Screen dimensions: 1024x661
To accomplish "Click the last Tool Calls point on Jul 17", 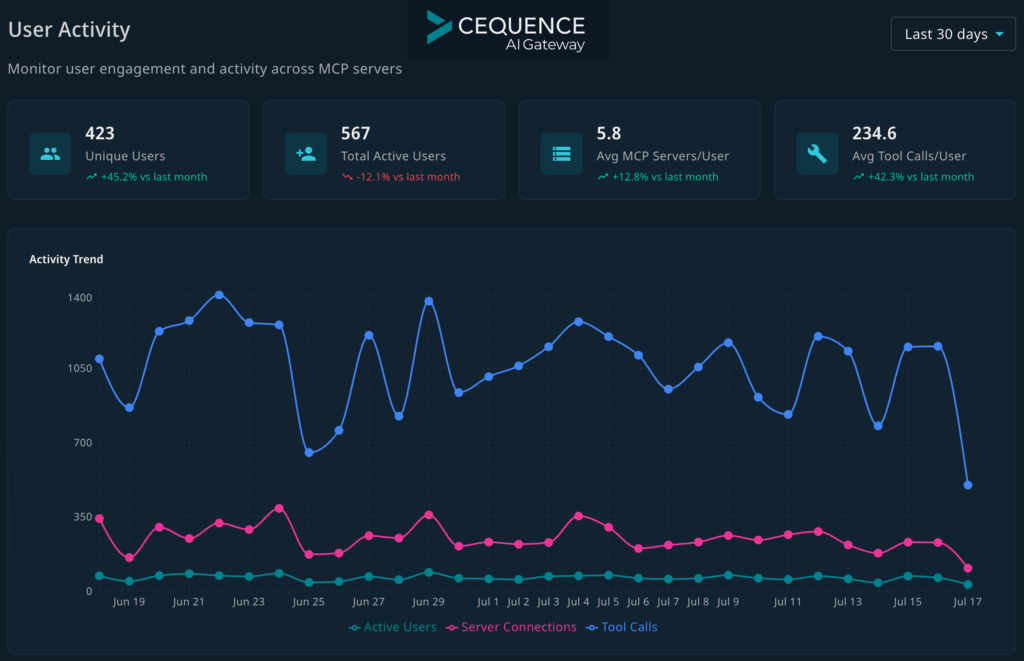I will [968, 485].
